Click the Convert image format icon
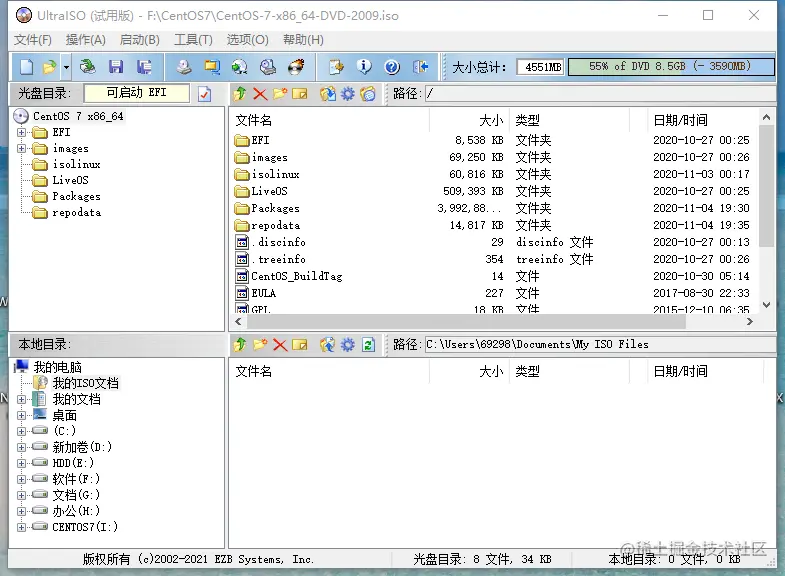 (212, 67)
